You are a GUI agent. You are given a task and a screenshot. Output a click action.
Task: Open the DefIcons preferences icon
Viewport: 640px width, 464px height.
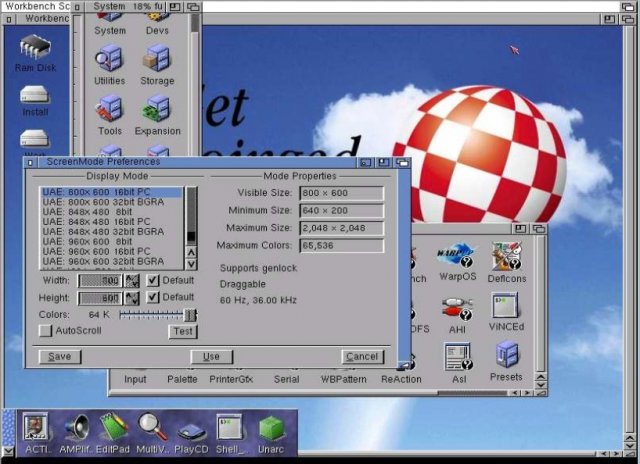pos(507,262)
